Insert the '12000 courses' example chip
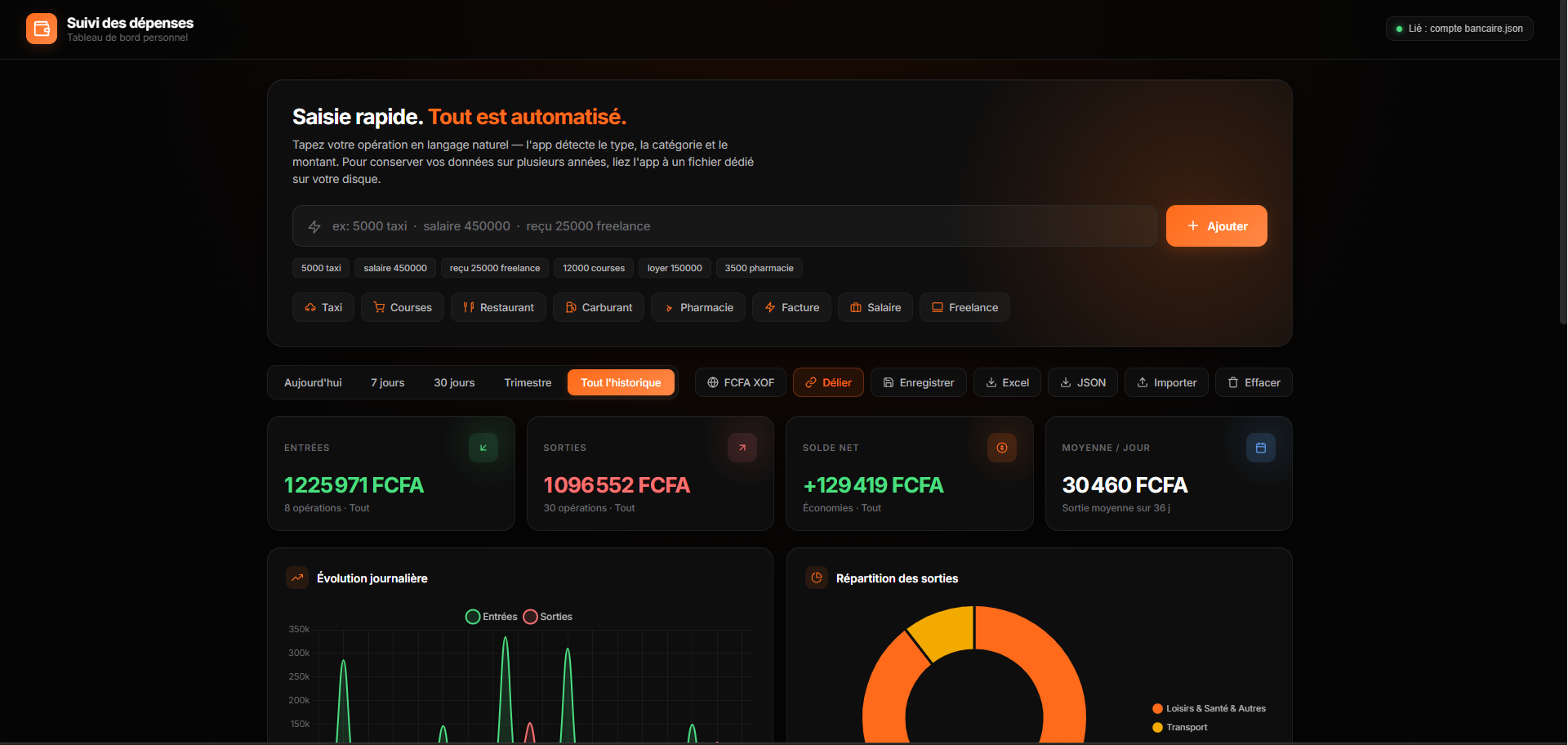This screenshot has height=745, width=1568. pyautogui.click(x=594, y=268)
